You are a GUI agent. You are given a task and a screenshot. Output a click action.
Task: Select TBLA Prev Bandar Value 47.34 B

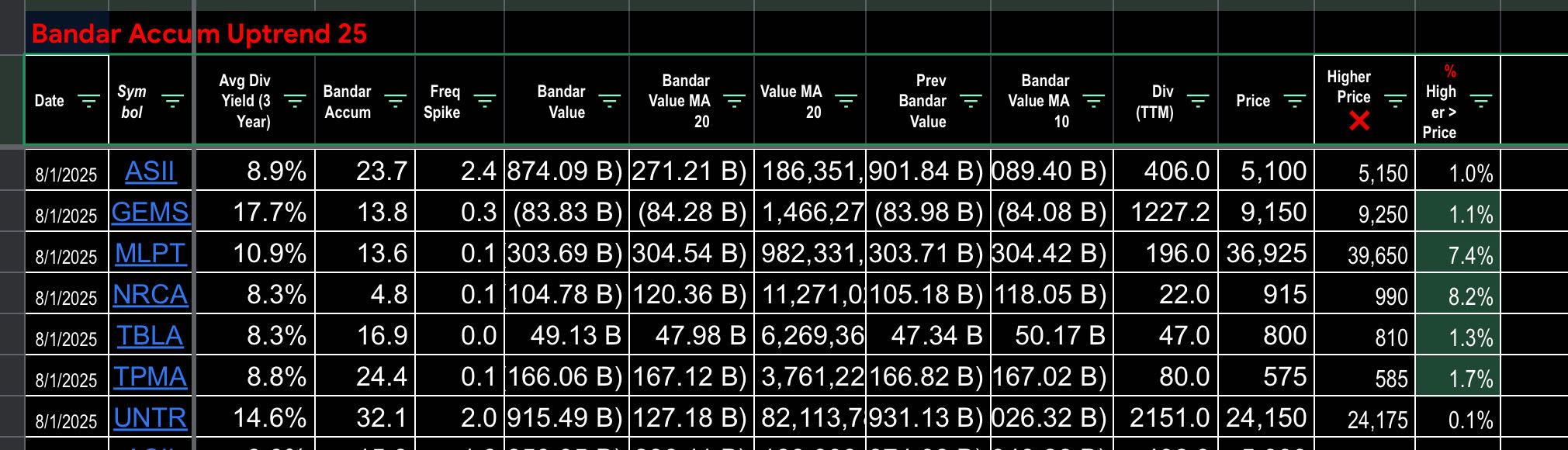click(x=928, y=335)
